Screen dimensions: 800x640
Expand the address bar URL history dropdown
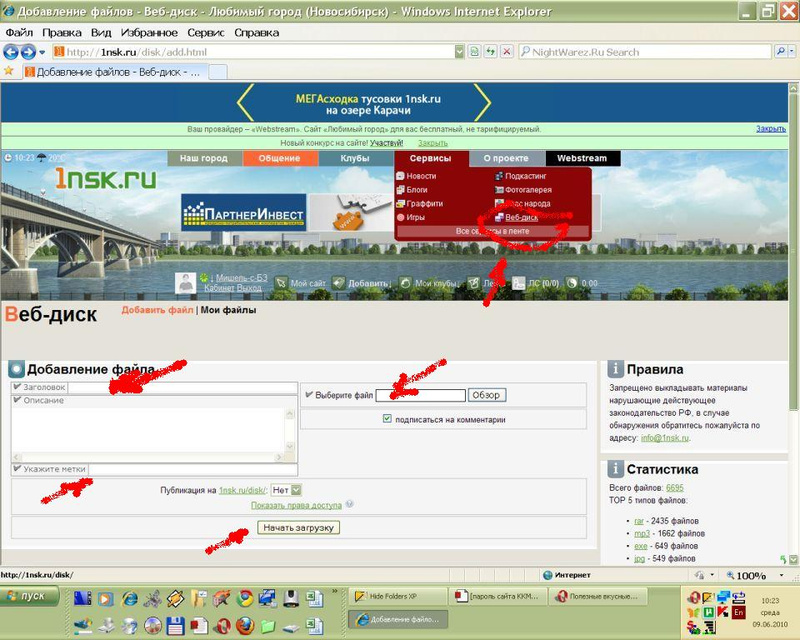click(459, 52)
